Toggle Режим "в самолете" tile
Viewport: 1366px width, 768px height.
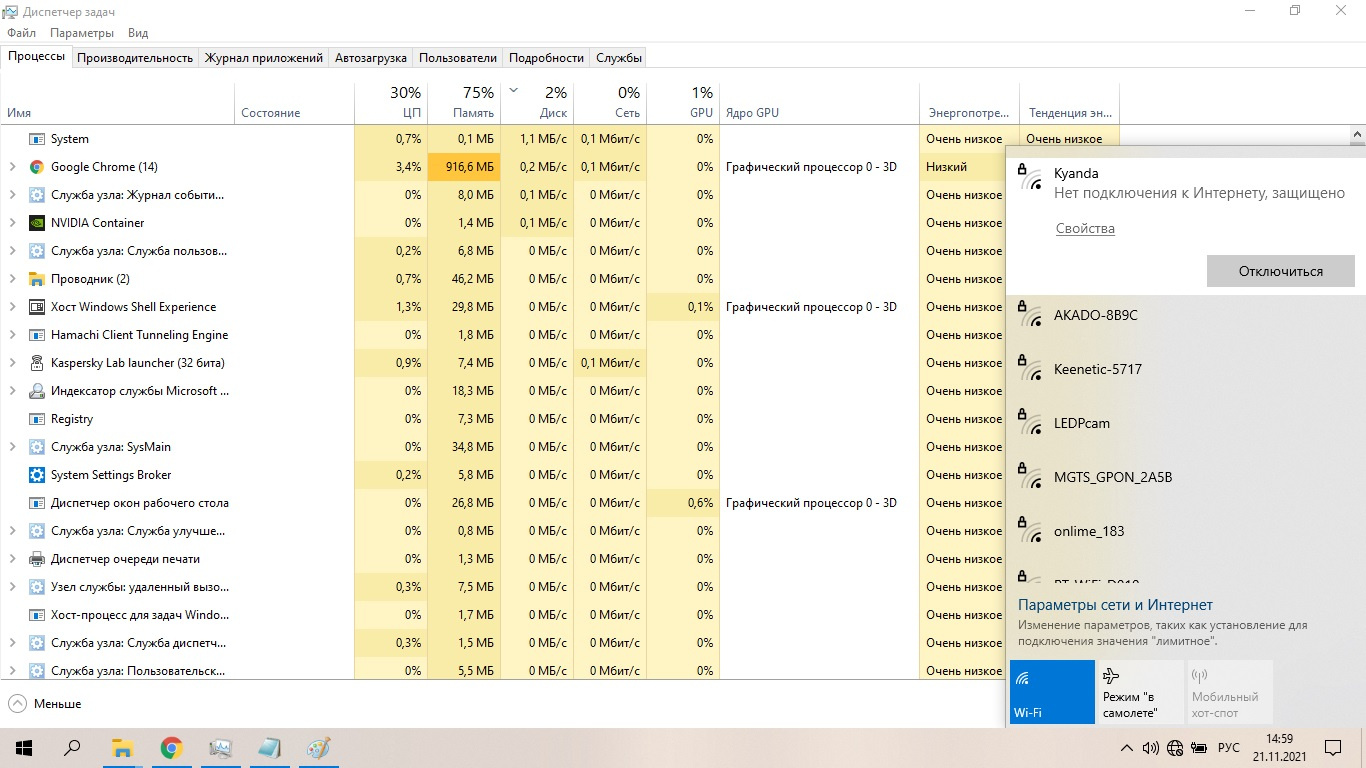click(1140, 692)
